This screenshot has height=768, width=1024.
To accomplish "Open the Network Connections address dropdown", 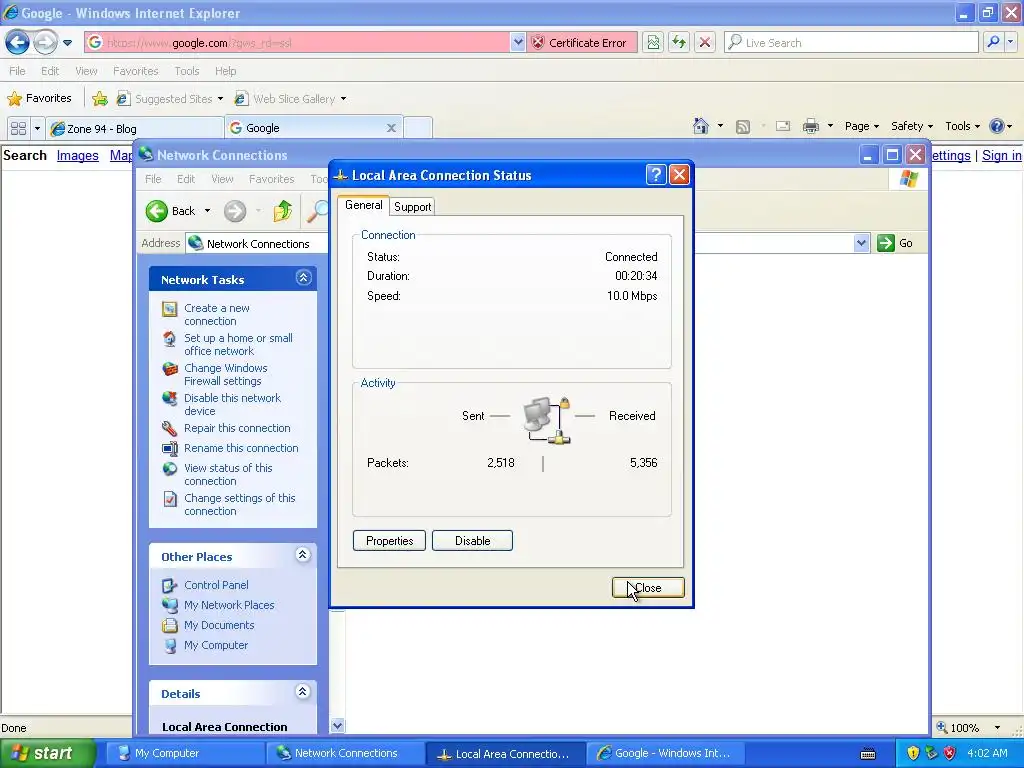I will point(861,243).
